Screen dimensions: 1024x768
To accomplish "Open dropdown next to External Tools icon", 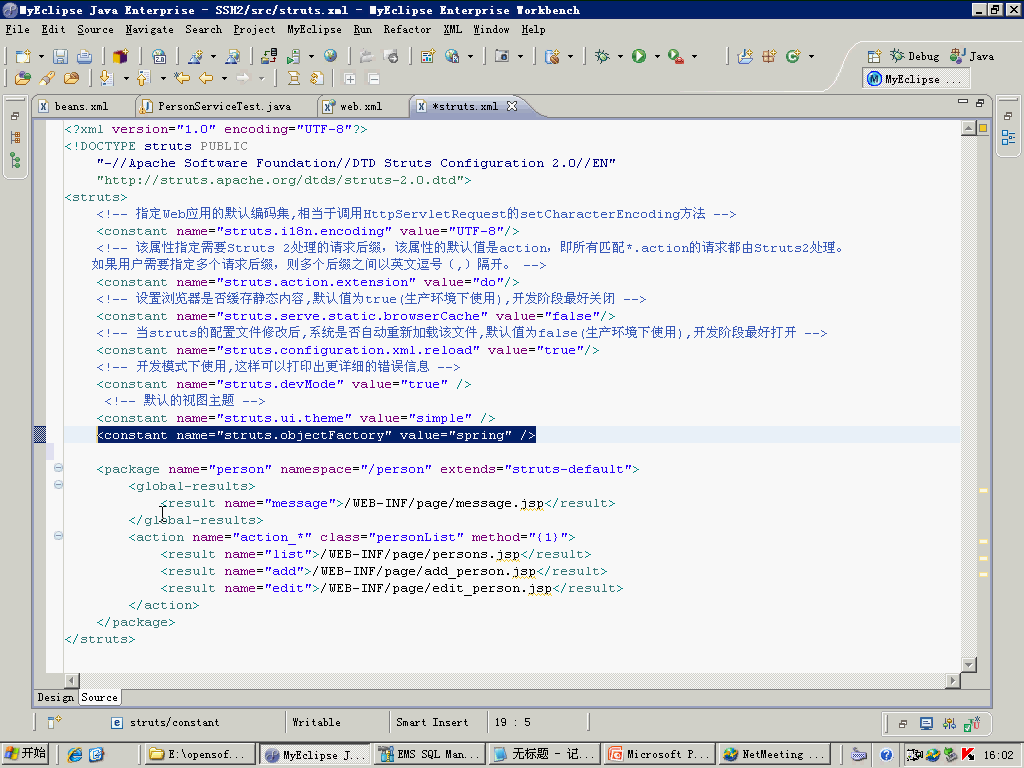I will (x=694, y=57).
